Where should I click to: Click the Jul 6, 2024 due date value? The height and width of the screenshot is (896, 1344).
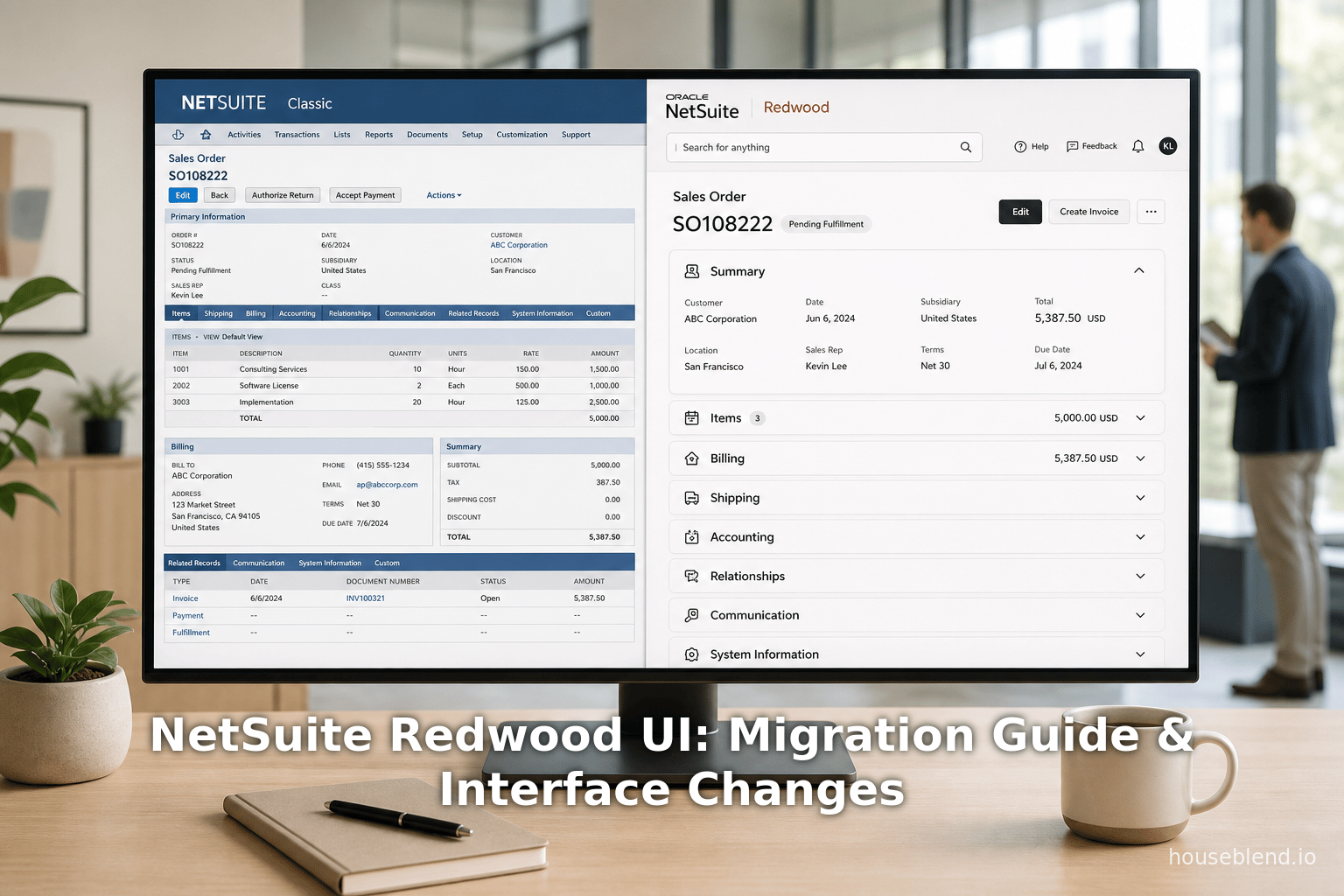1058,366
